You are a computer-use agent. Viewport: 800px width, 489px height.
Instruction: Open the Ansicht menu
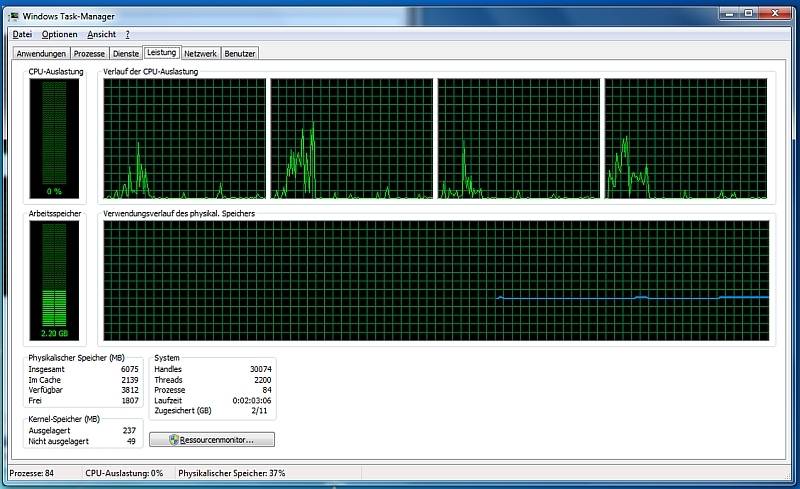coord(102,34)
